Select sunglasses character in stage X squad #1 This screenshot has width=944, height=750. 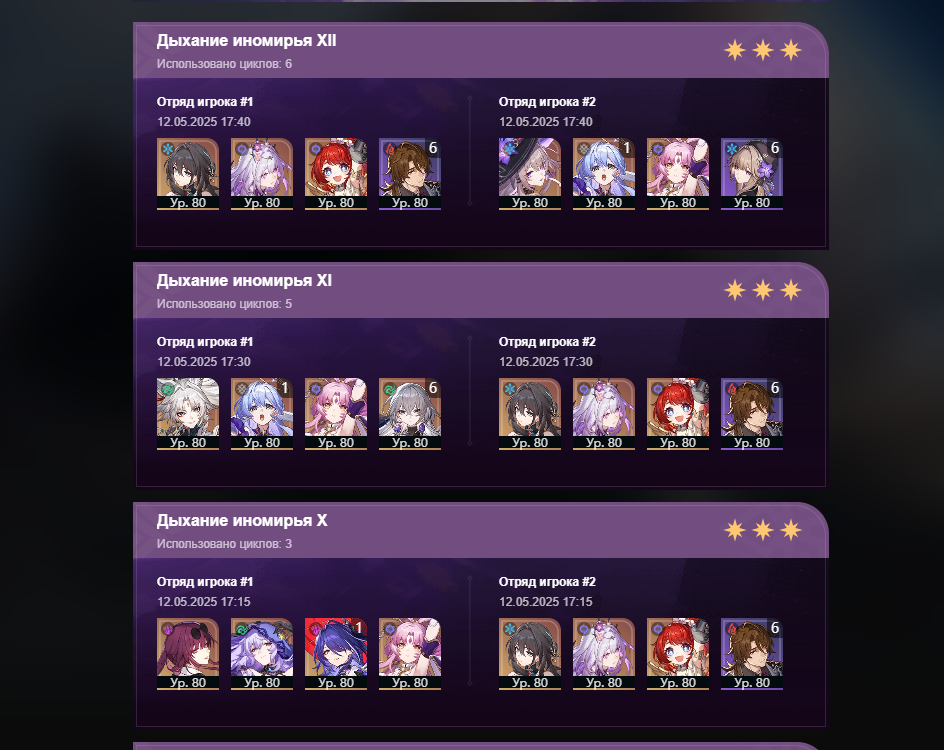pos(188,654)
